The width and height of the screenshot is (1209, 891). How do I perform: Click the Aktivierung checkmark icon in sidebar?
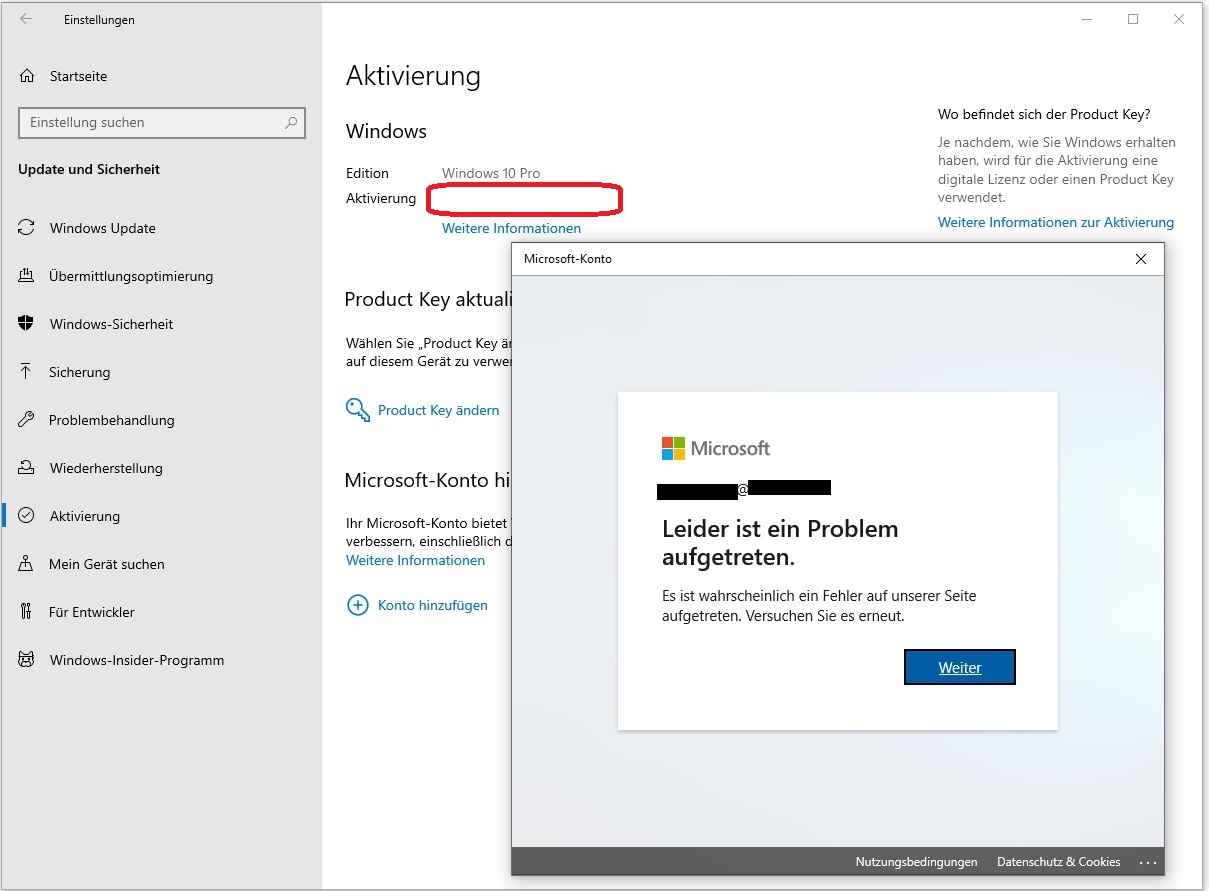point(27,516)
